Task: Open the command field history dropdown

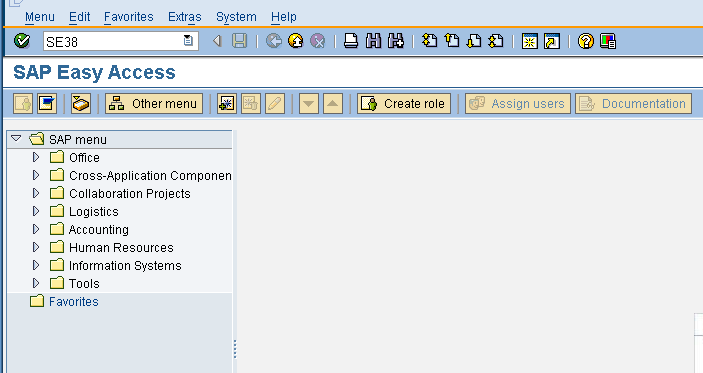Action: point(188,41)
